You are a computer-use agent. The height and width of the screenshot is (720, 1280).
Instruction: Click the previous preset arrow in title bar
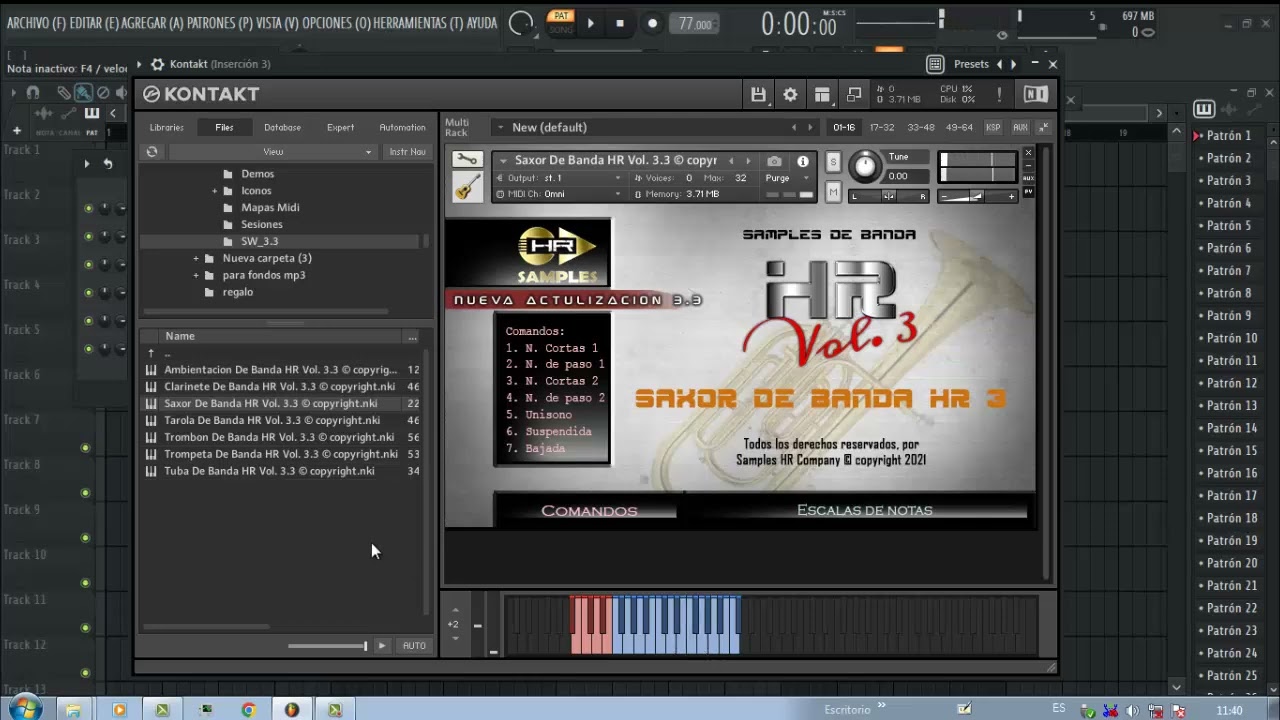click(998, 64)
